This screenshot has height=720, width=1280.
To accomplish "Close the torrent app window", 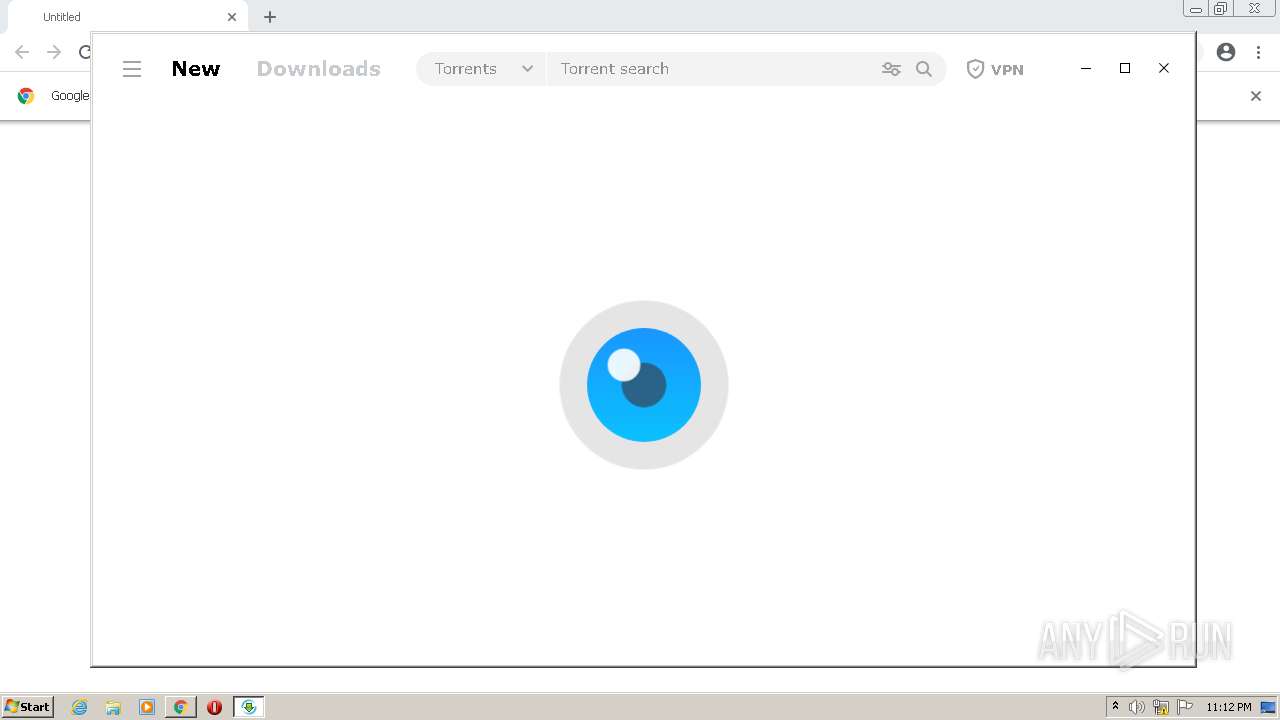I will coord(1164,68).
